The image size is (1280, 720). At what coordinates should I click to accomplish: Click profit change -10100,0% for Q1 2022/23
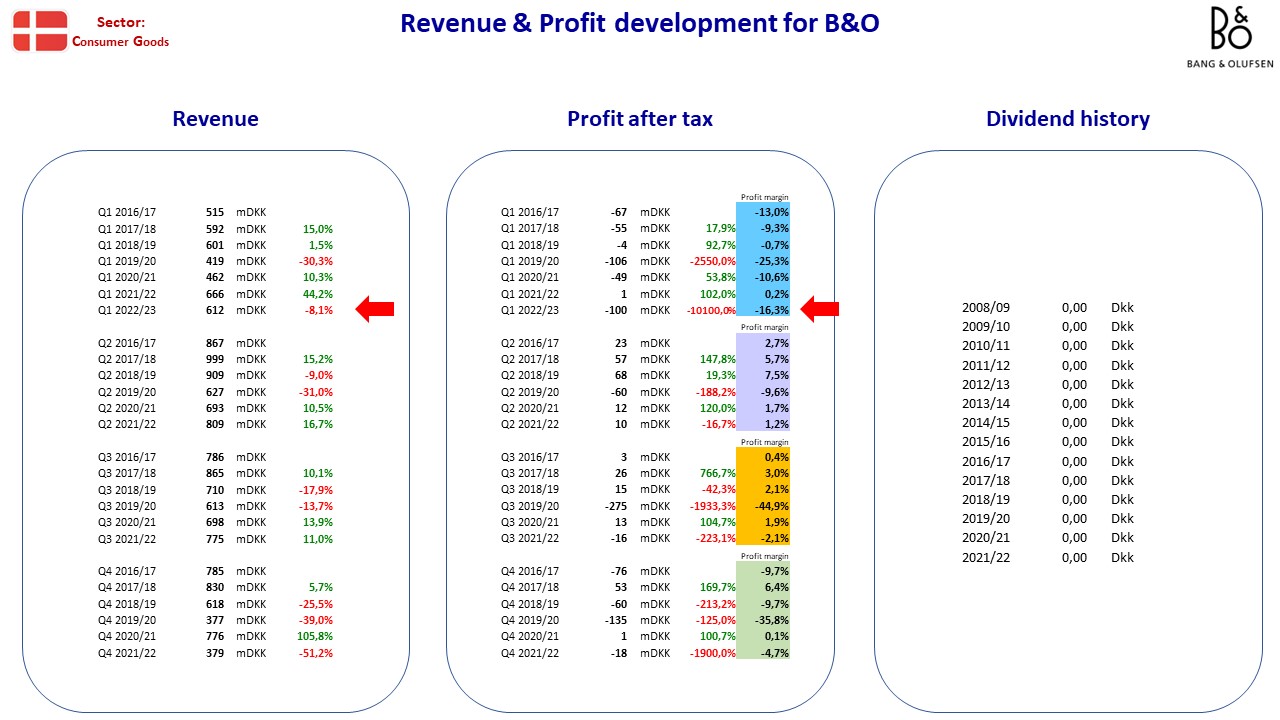709,310
